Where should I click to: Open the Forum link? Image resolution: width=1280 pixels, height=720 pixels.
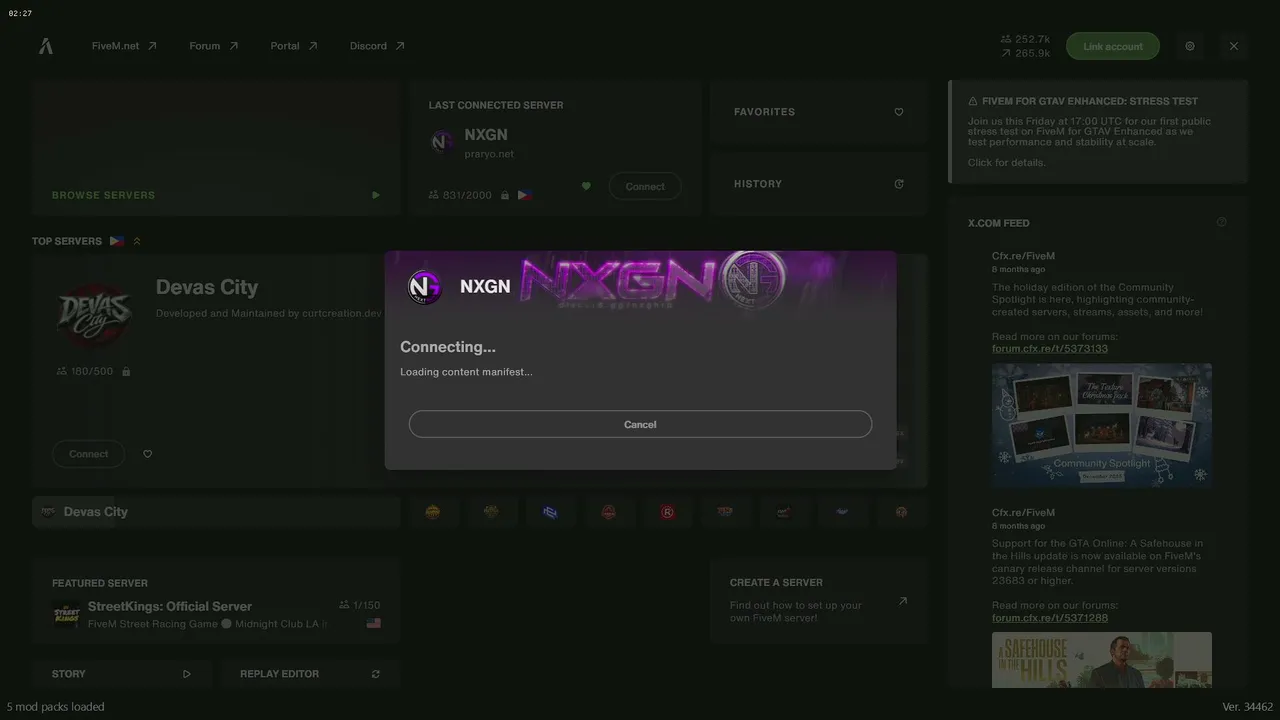click(214, 46)
